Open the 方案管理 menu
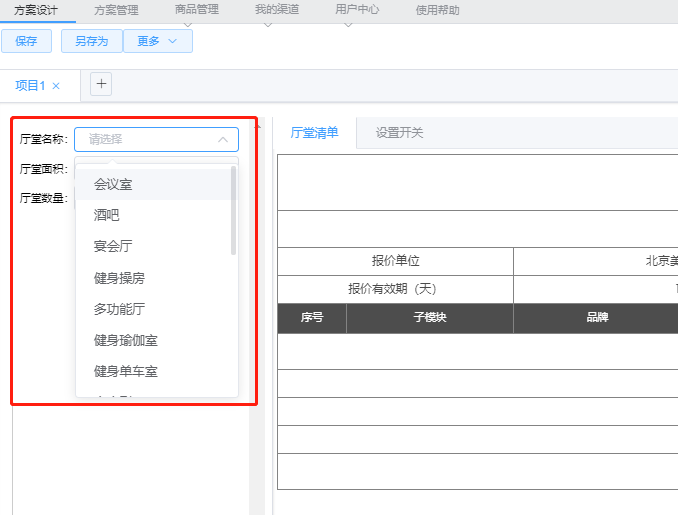Screen dimensions: 678x515 [x=116, y=11]
